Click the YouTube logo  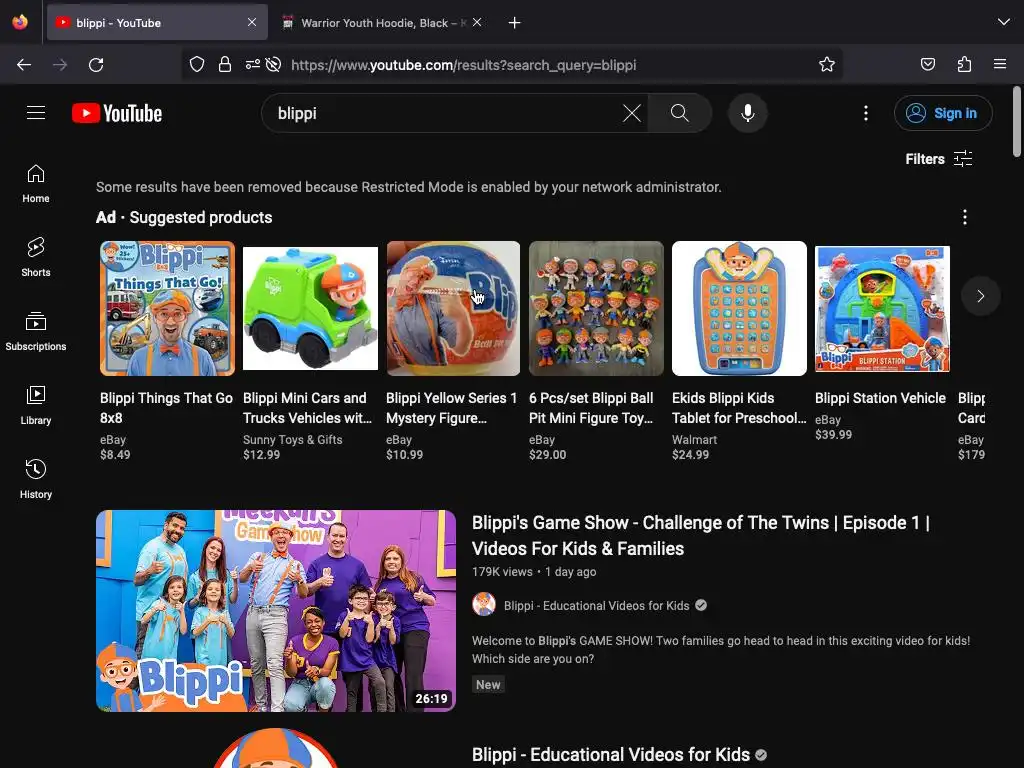(x=117, y=113)
